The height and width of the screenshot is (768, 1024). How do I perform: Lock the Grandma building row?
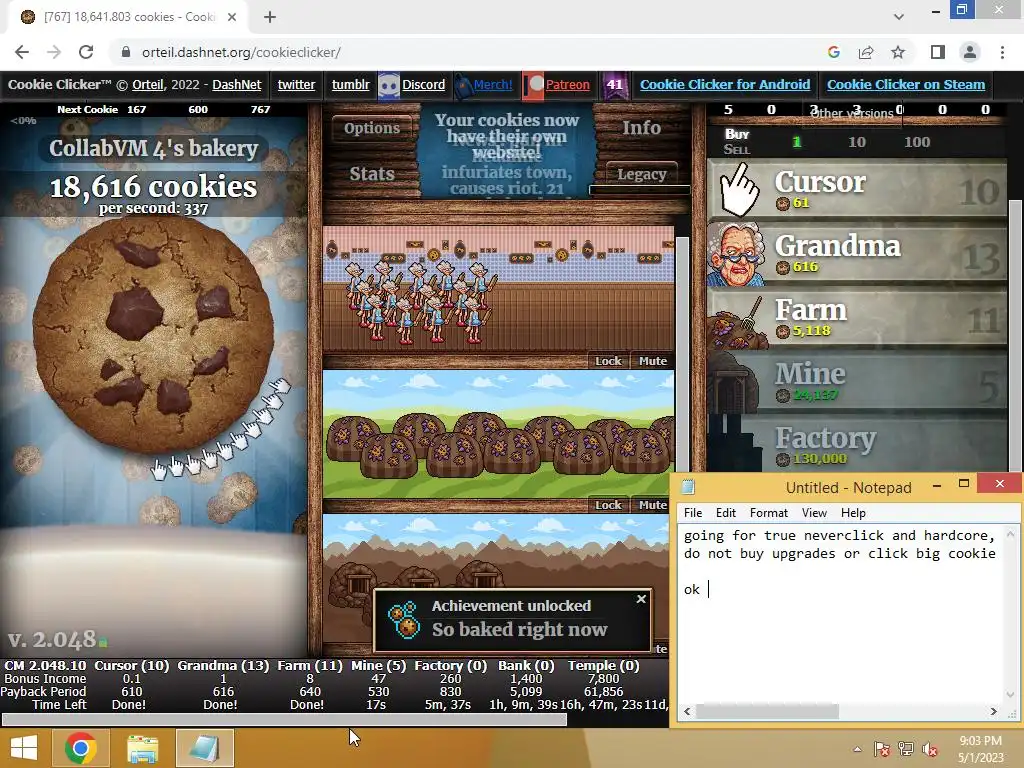coord(608,361)
